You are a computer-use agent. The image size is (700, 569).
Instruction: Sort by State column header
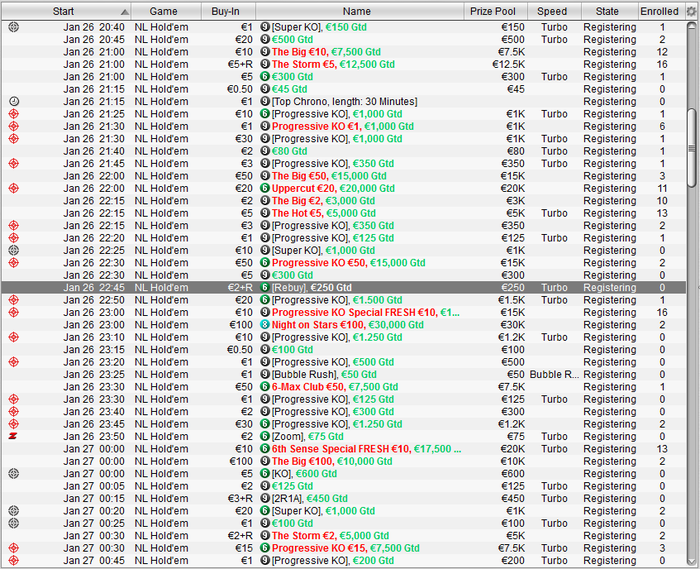610,11
